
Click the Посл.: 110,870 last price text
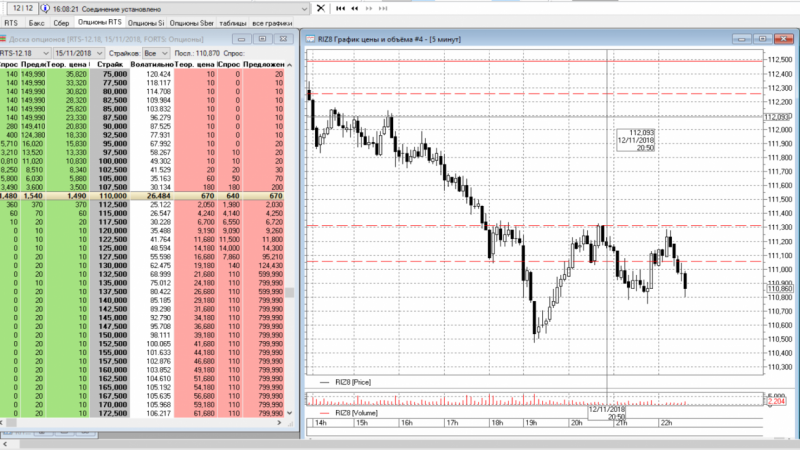pos(197,53)
